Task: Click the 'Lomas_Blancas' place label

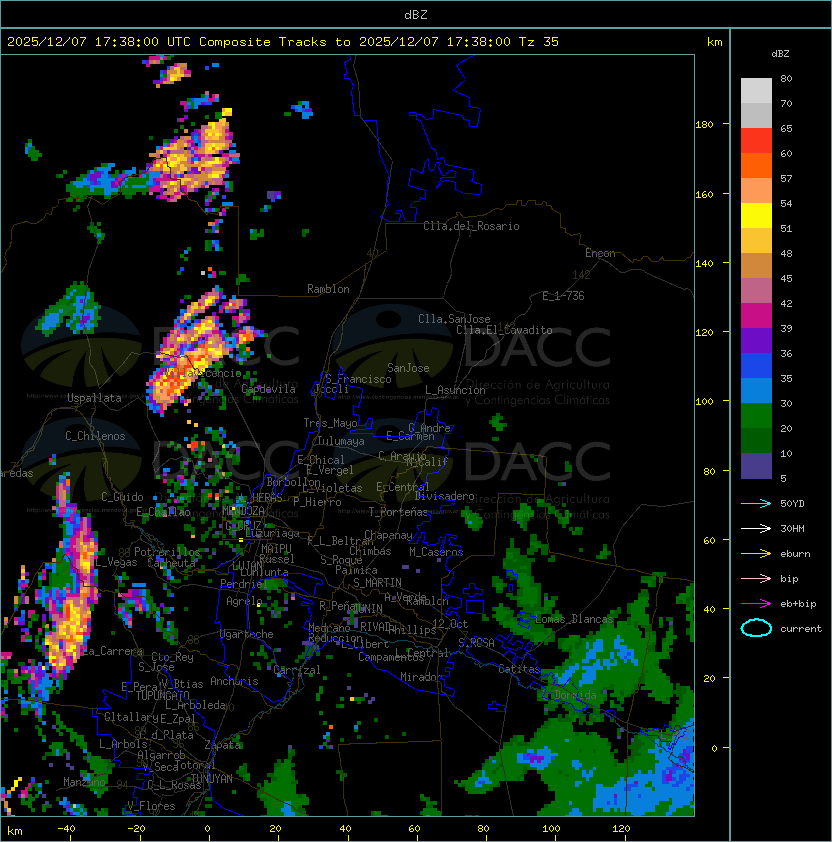Action: (574, 619)
